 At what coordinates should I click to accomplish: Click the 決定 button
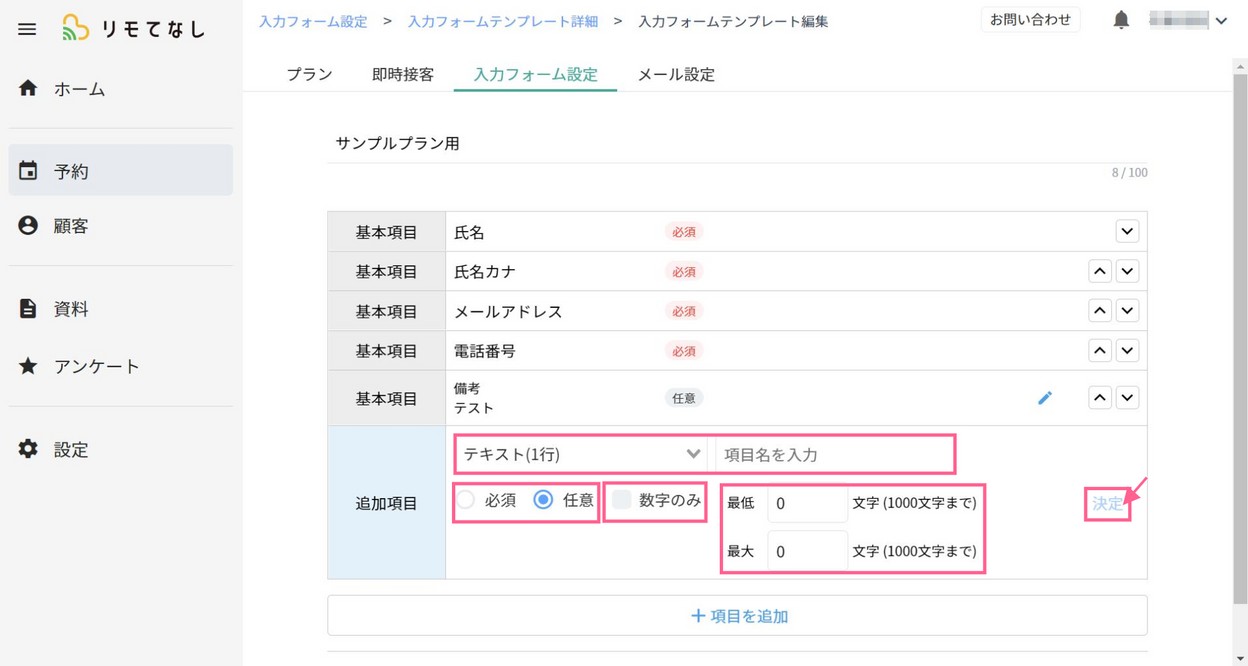1107,504
